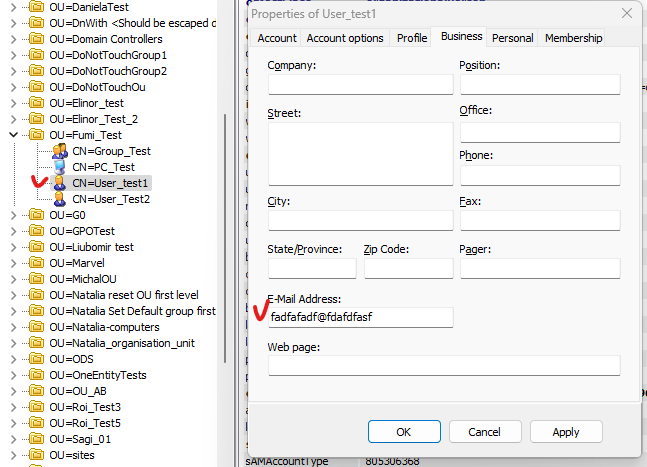Image resolution: width=647 pixels, height=467 pixels.
Task: Expand the OU=MichalOU tree node
Action: [x=12, y=279]
